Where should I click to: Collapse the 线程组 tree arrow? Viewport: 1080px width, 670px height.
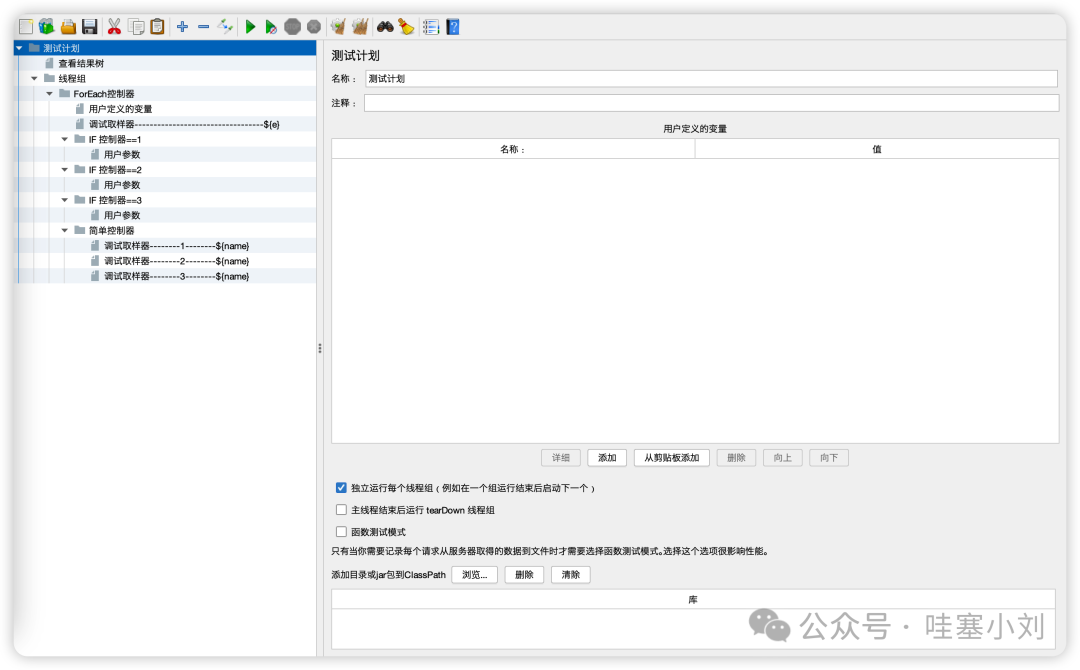point(34,78)
